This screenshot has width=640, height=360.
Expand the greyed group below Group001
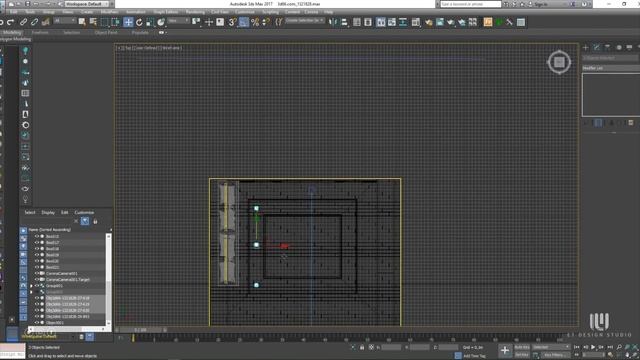click(31, 292)
